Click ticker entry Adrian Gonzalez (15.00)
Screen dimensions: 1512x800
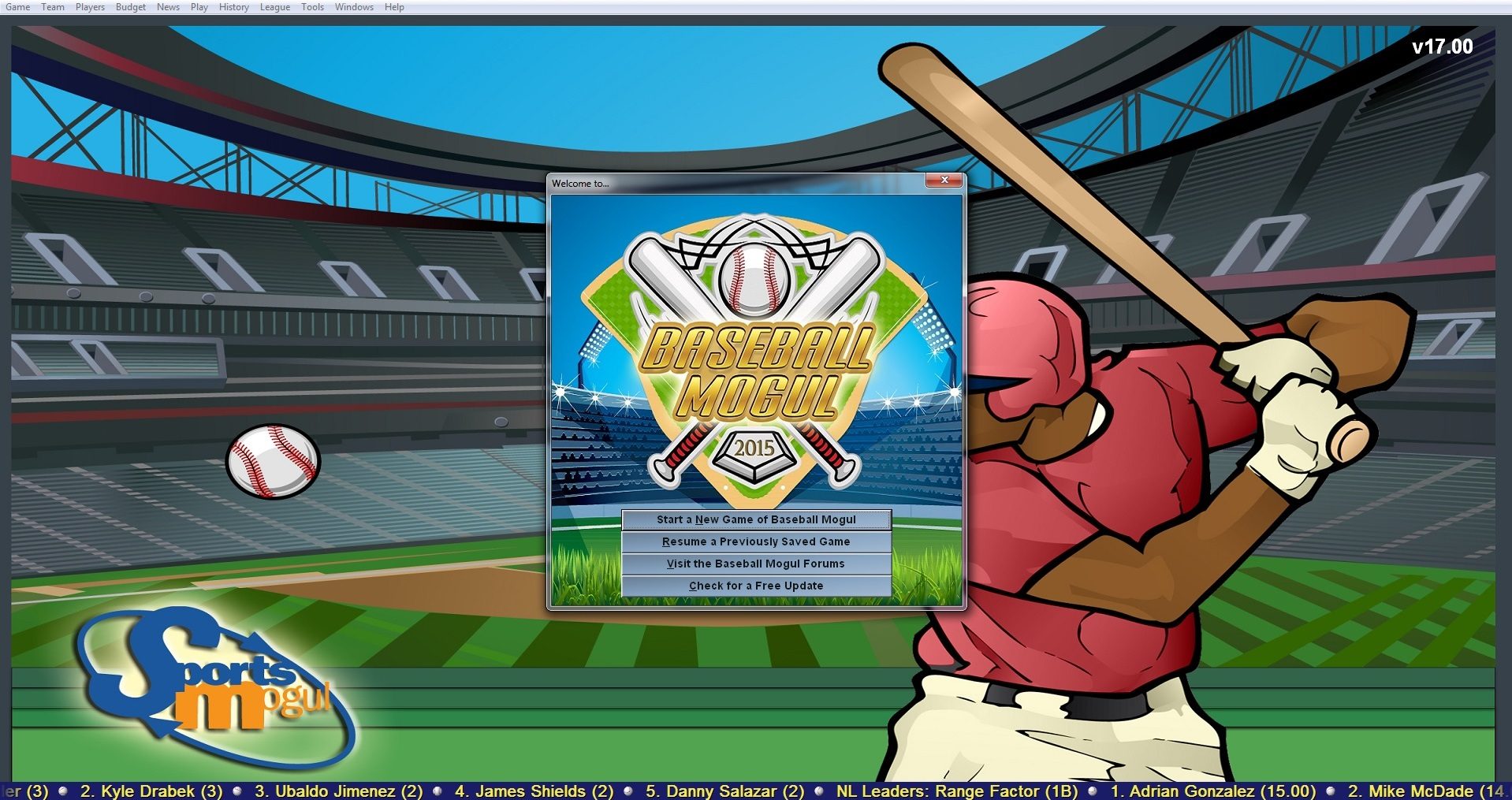coord(1213,791)
